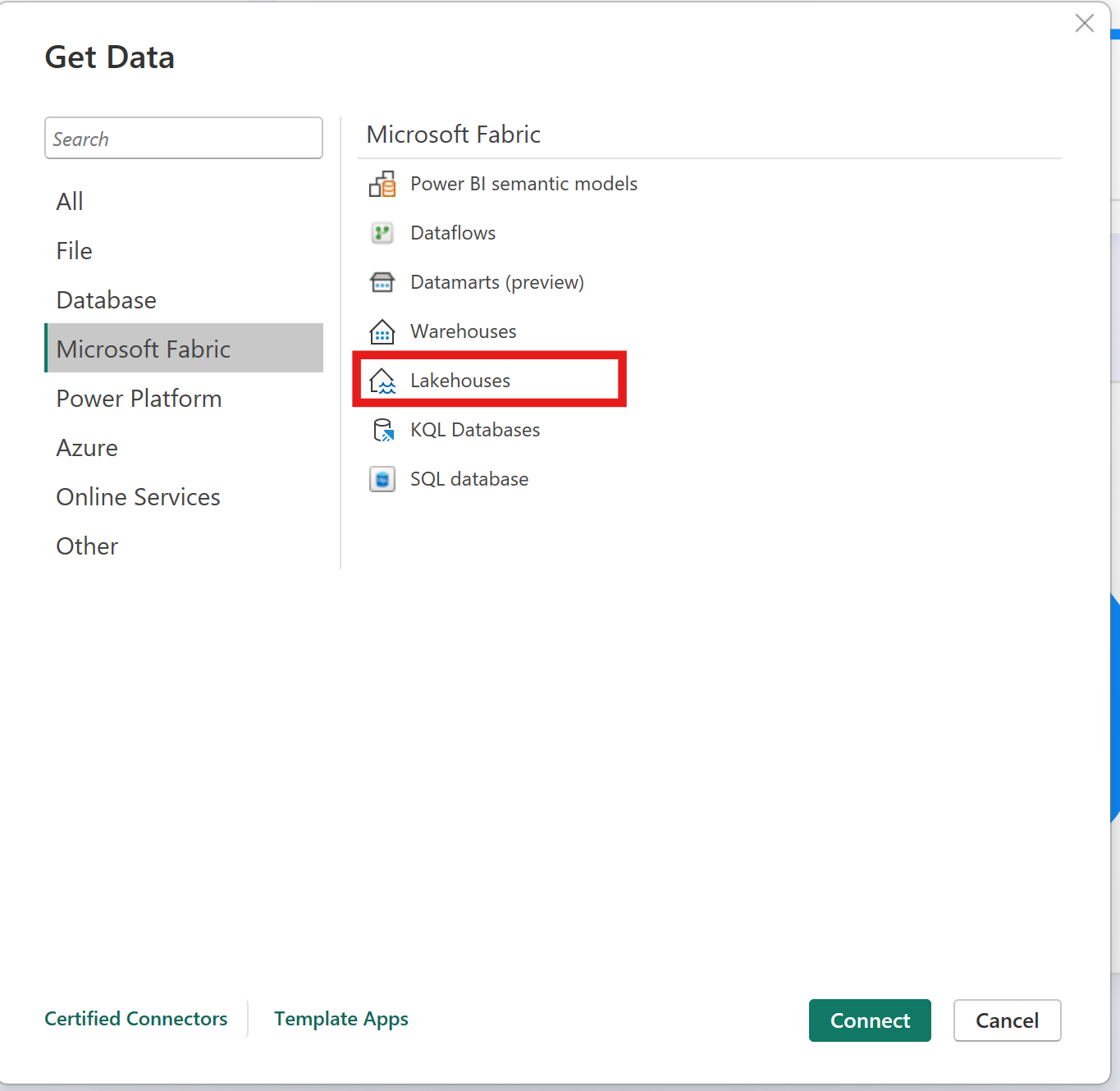Click the SQL database icon

(382, 479)
